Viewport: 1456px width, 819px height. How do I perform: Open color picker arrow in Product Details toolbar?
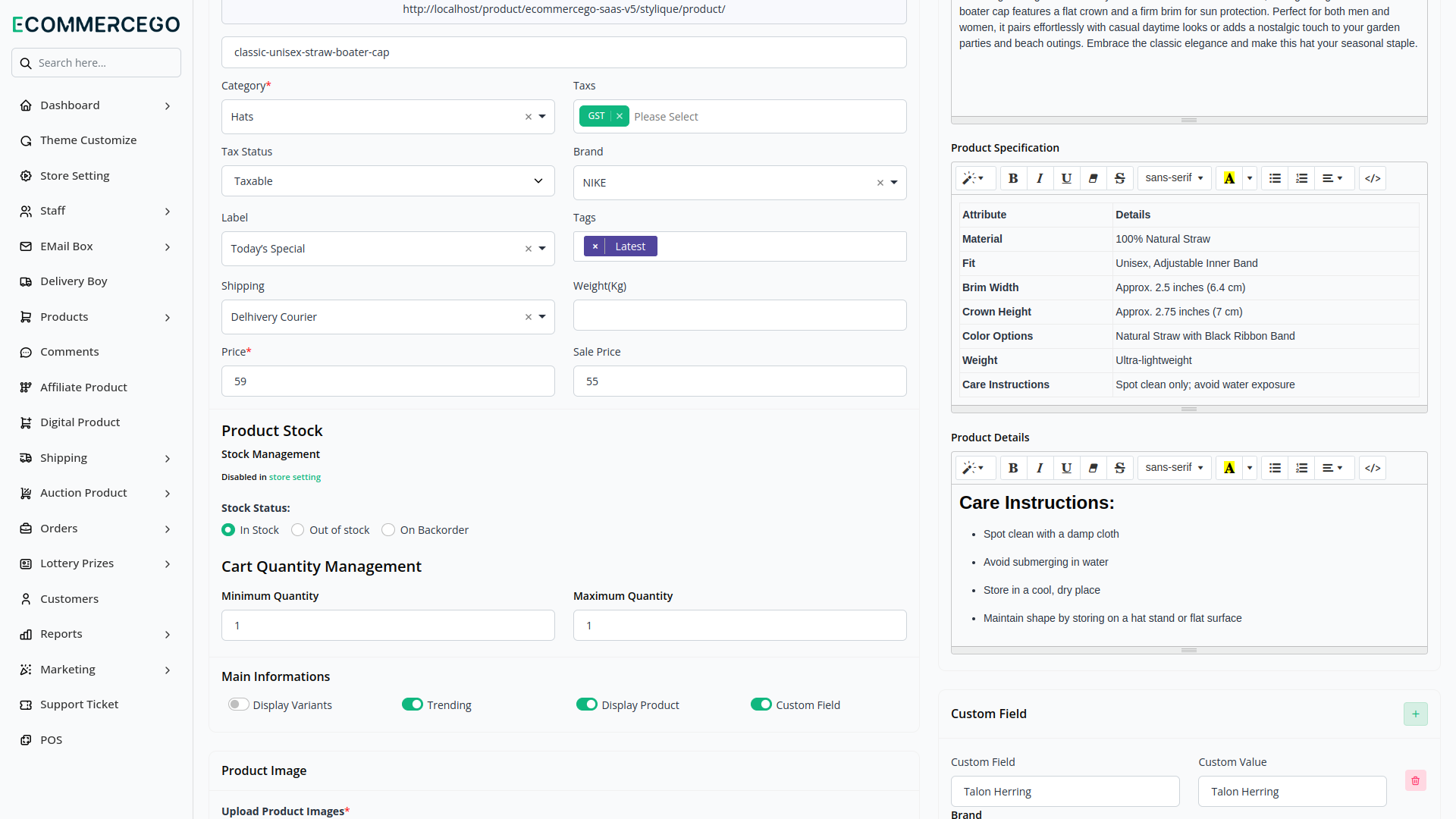(x=1250, y=468)
